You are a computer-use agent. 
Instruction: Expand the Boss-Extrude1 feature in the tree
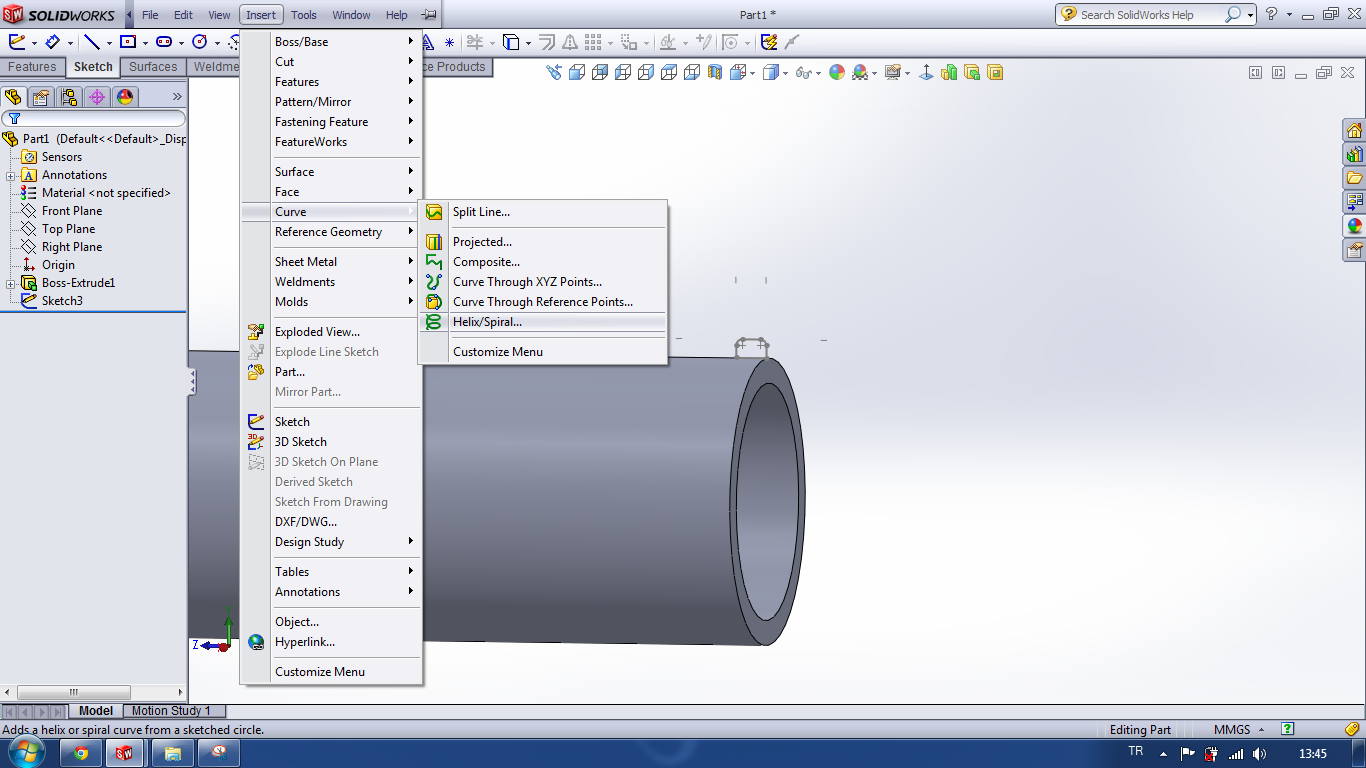pyautogui.click(x=10, y=283)
